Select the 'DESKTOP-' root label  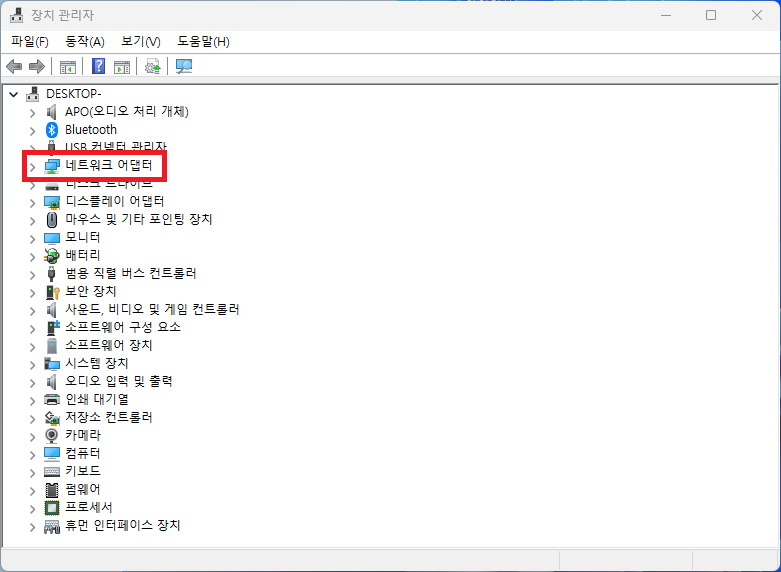pyautogui.click(x=74, y=94)
